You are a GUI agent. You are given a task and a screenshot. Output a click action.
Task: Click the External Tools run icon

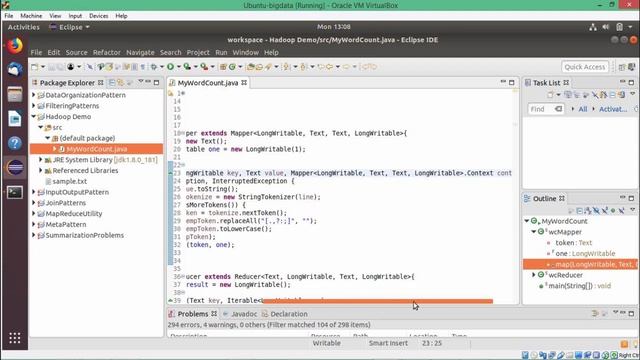click(204, 67)
